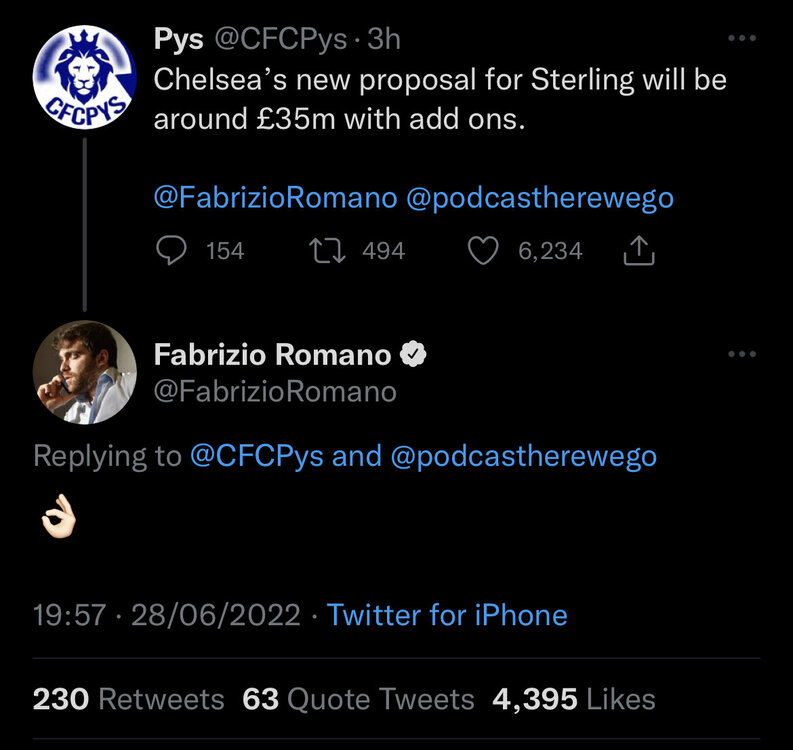Open more options on Fabrizio Romano reply
The image size is (793, 750).
coord(742,354)
